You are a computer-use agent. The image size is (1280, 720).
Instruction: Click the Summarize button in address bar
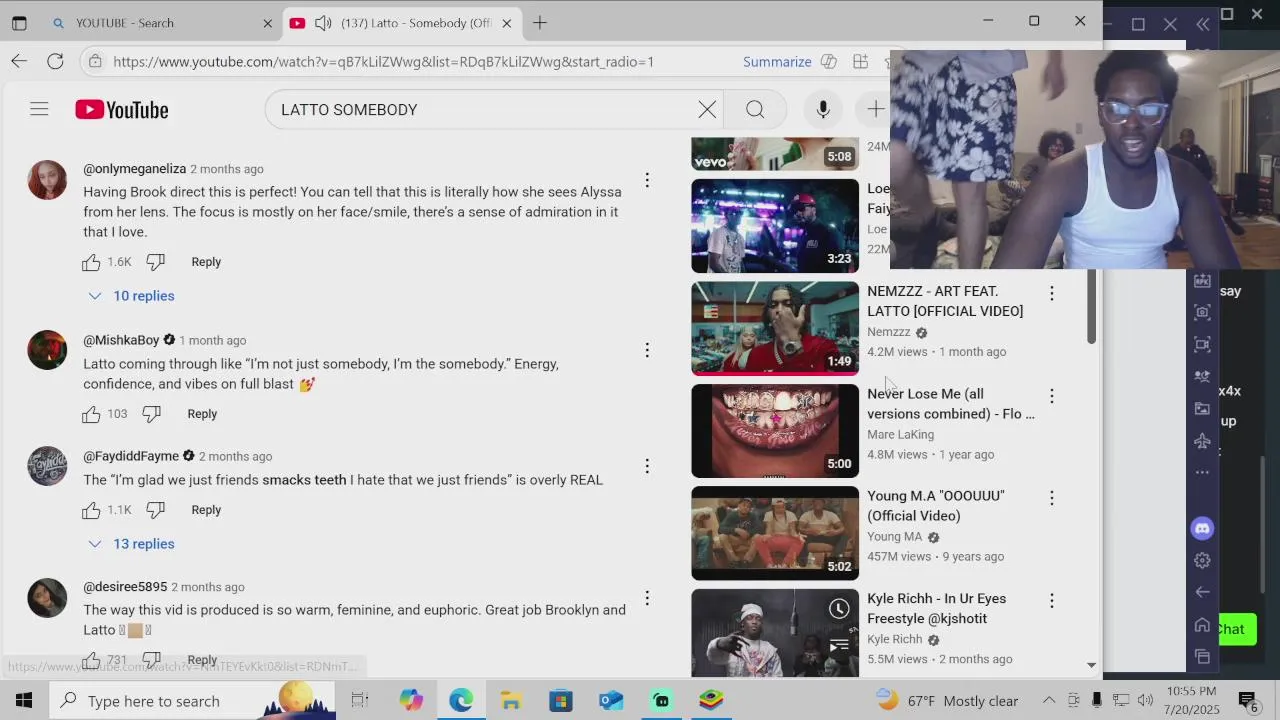click(777, 62)
